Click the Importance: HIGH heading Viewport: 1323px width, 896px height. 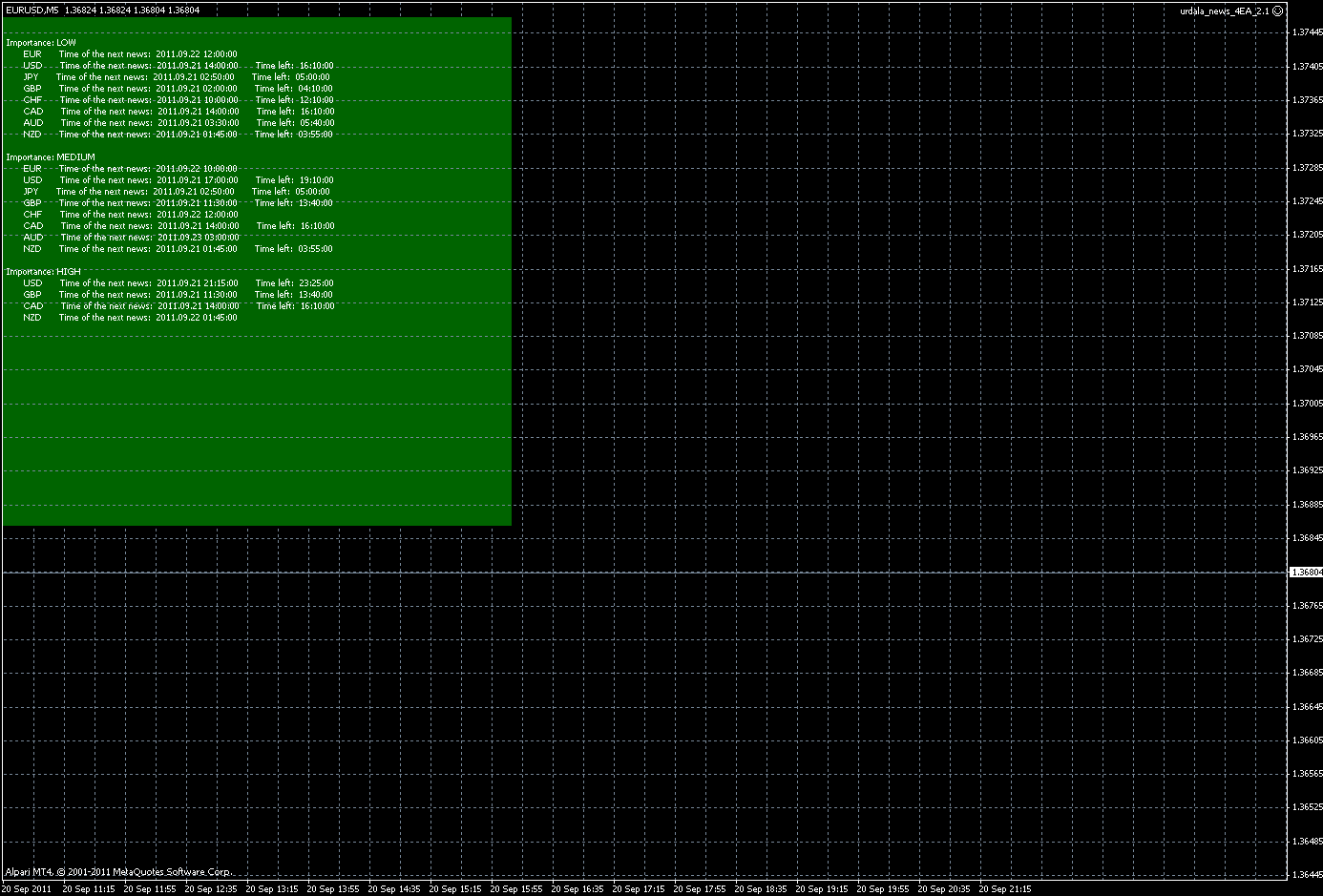coord(43,272)
